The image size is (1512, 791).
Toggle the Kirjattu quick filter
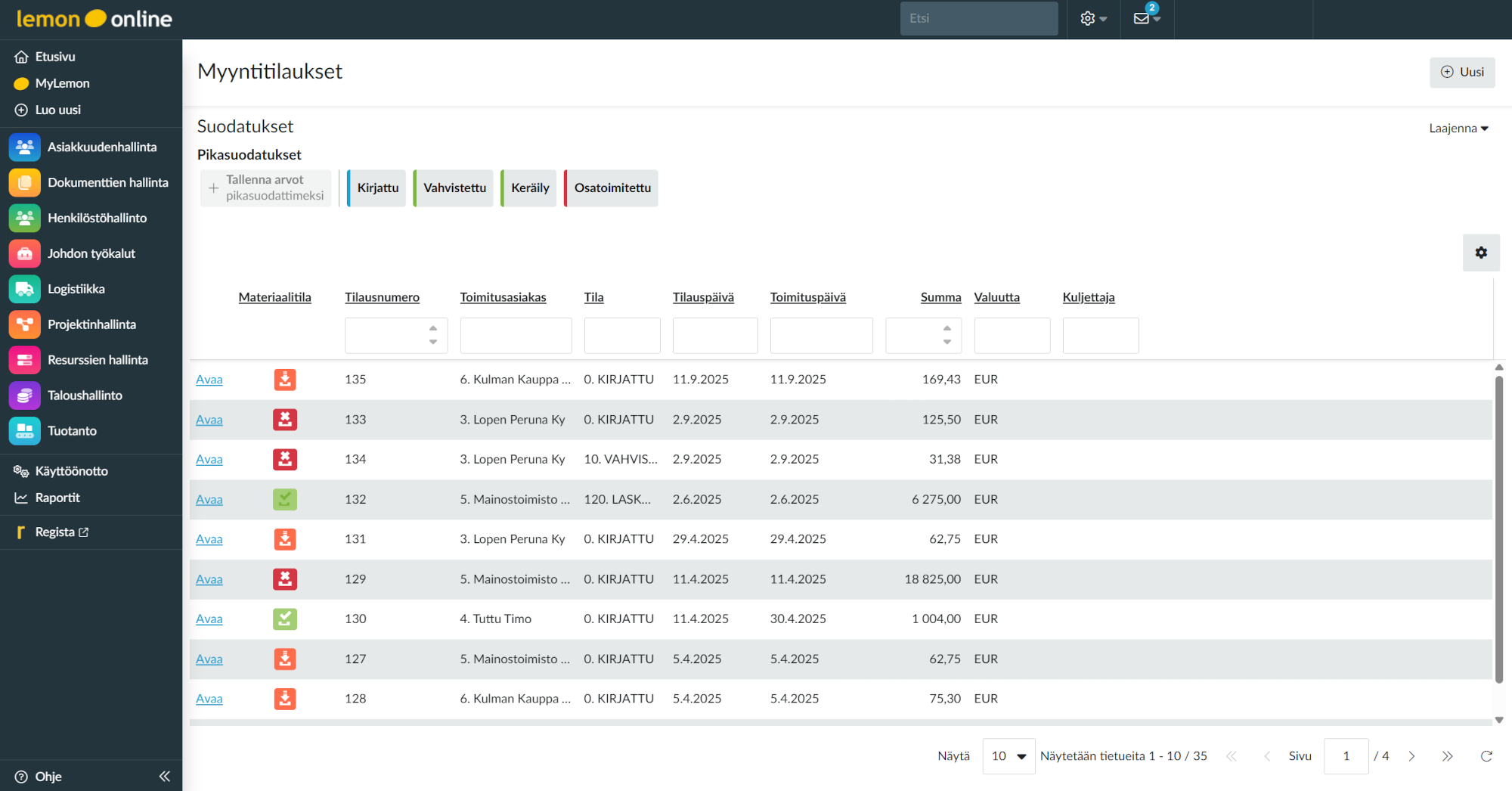pos(377,188)
